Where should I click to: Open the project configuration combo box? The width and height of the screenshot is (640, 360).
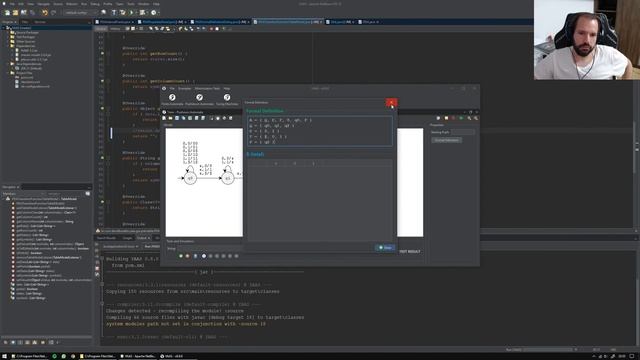pos(80,13)
